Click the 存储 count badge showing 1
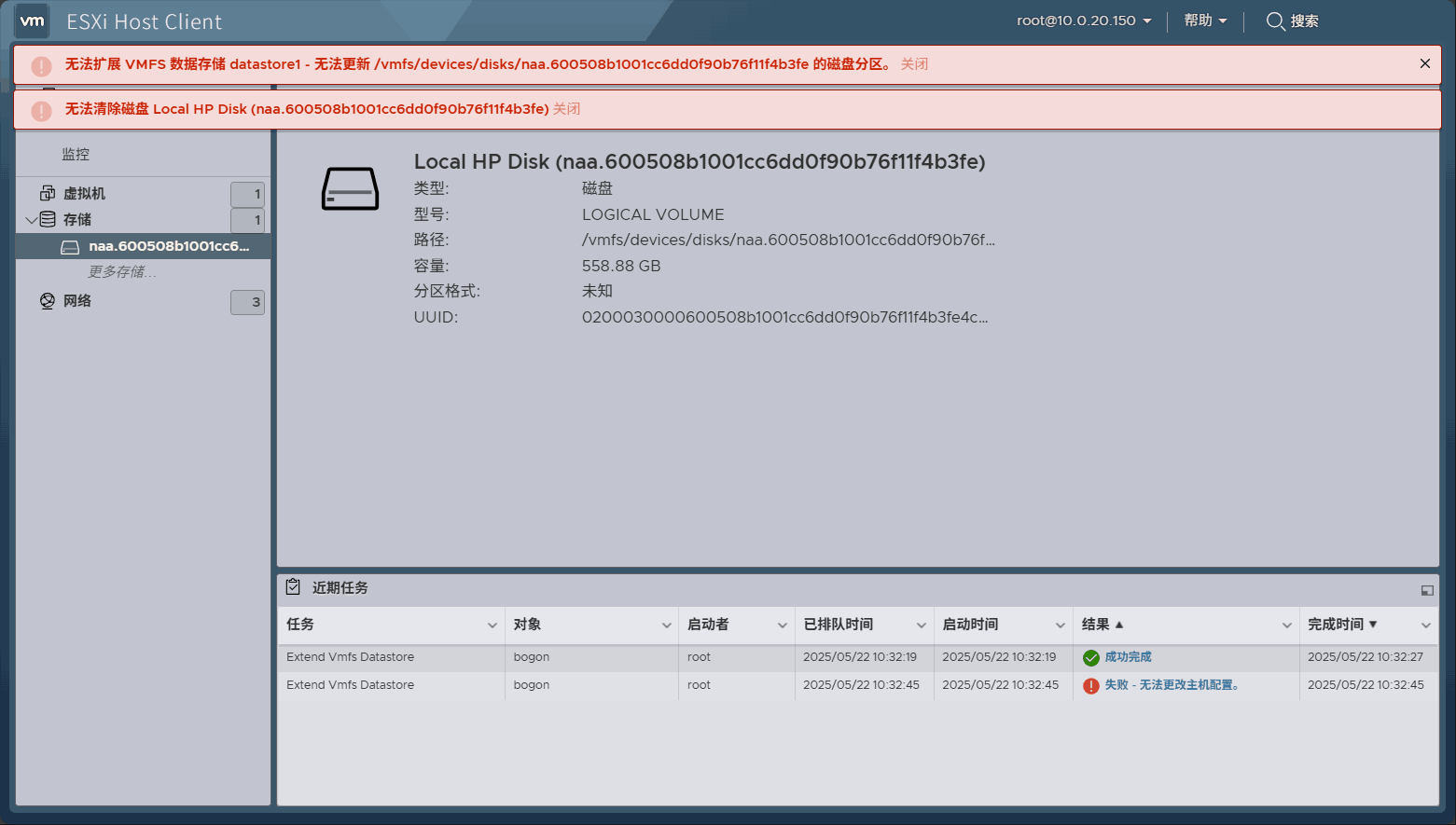Viewport: 1456px width, 825px height. click(247, 220)
